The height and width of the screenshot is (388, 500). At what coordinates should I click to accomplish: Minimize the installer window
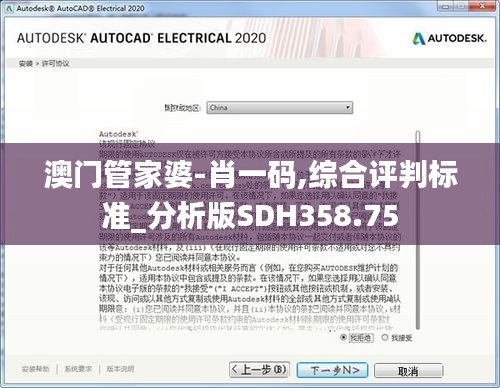tap(446, 6)
